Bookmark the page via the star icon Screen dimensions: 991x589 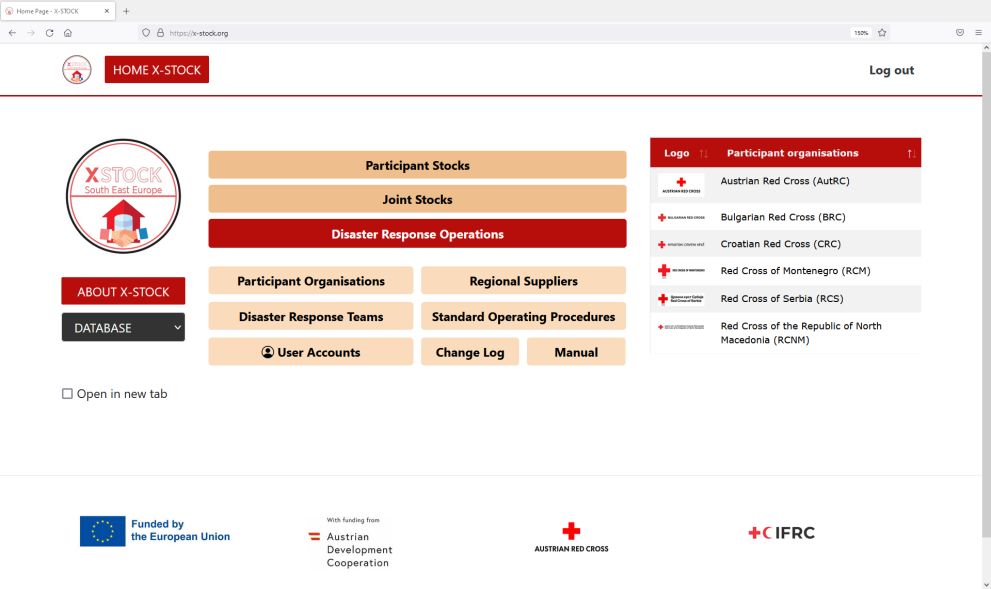pos(881,32)
